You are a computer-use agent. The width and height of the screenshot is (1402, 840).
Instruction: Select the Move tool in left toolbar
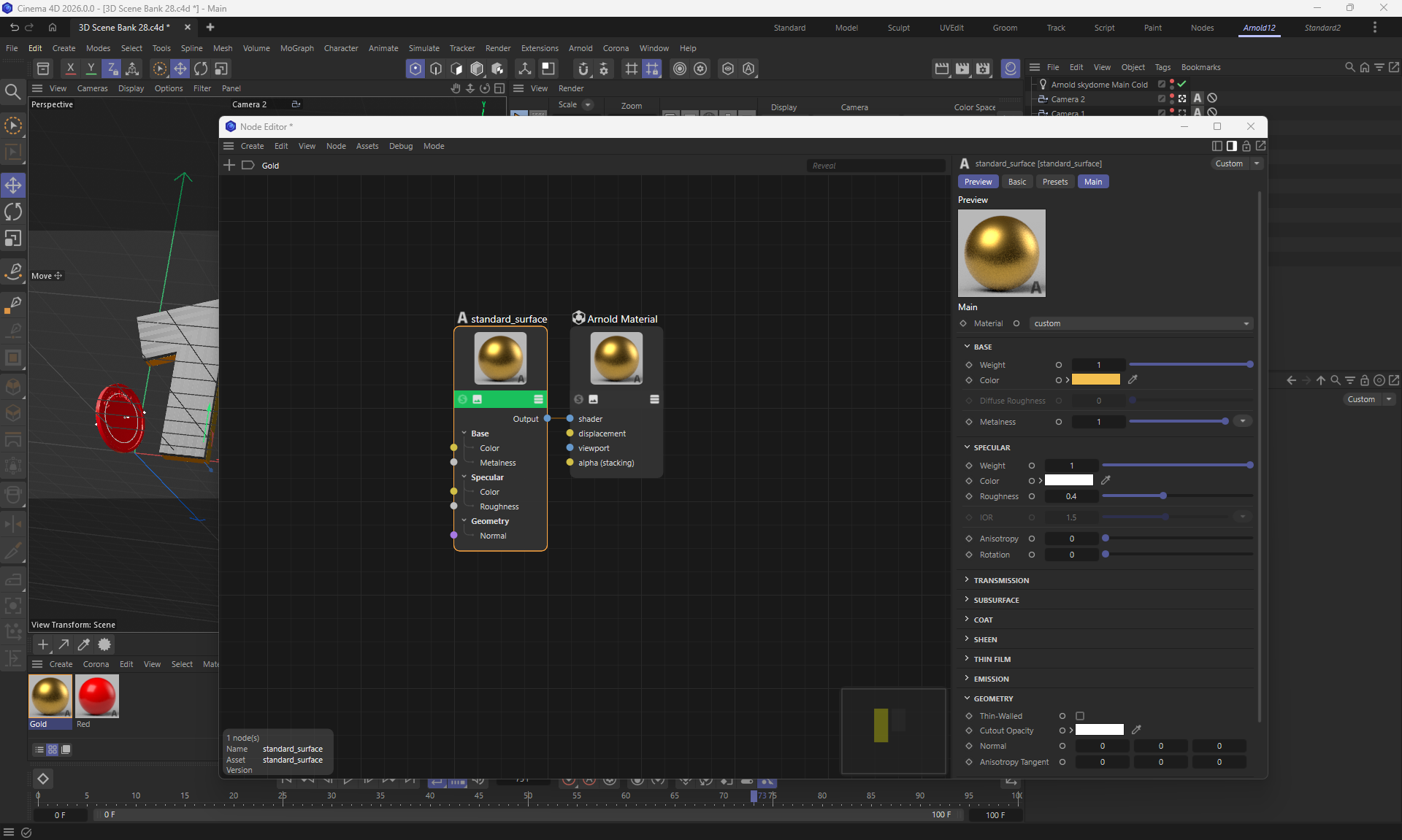[x=13, y=185]
